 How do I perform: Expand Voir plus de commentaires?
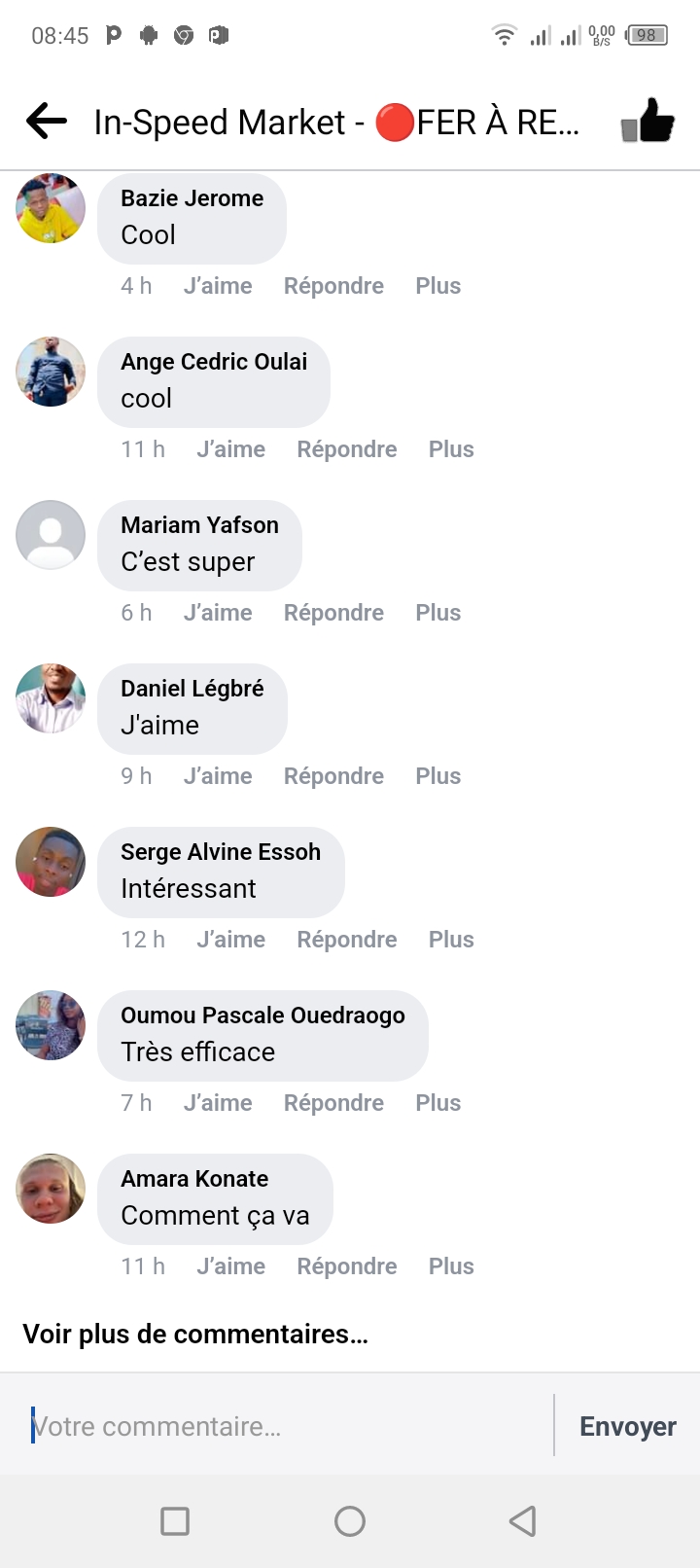point(195,1334)
